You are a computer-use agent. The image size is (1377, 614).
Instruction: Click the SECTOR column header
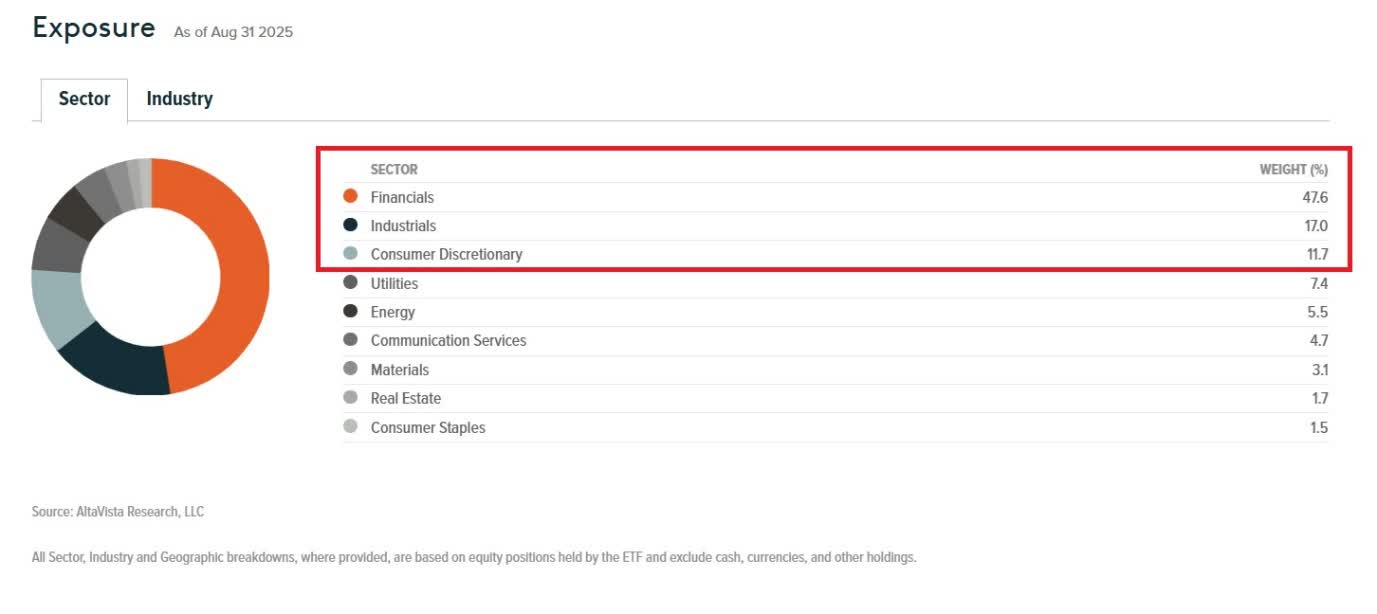tap(394, 170)
